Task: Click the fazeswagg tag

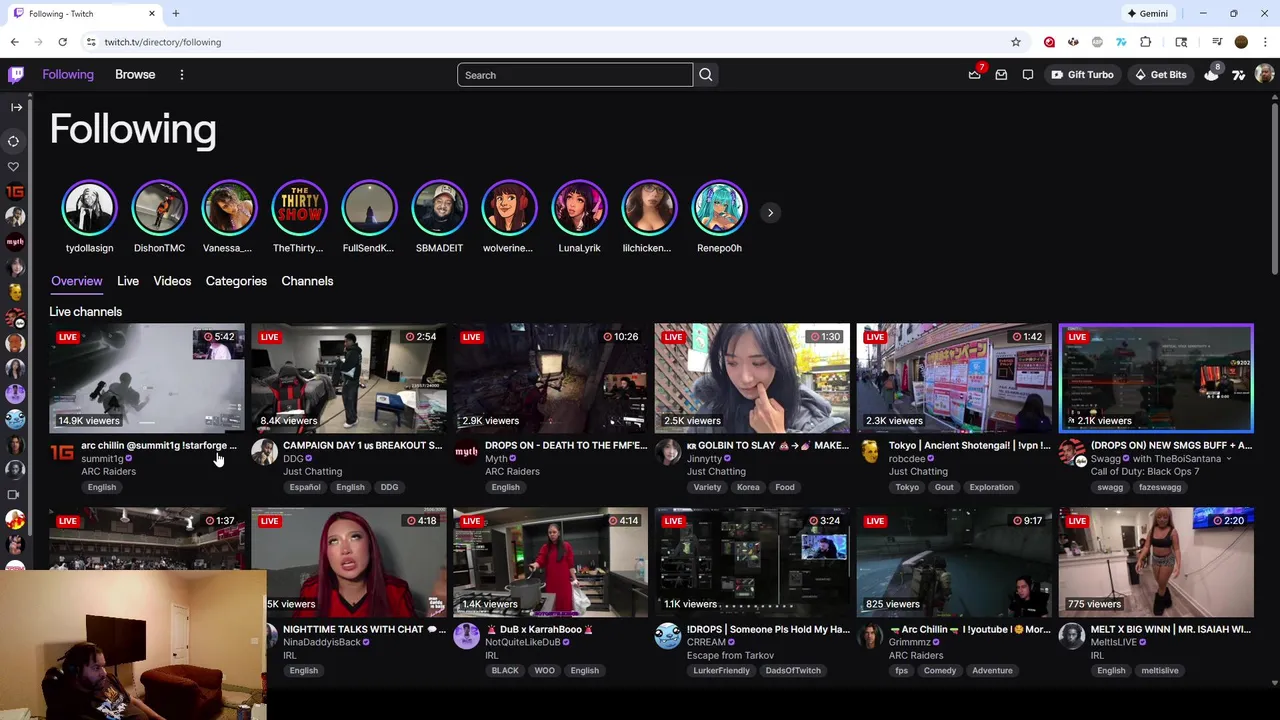Action: tap(1160, 487)
